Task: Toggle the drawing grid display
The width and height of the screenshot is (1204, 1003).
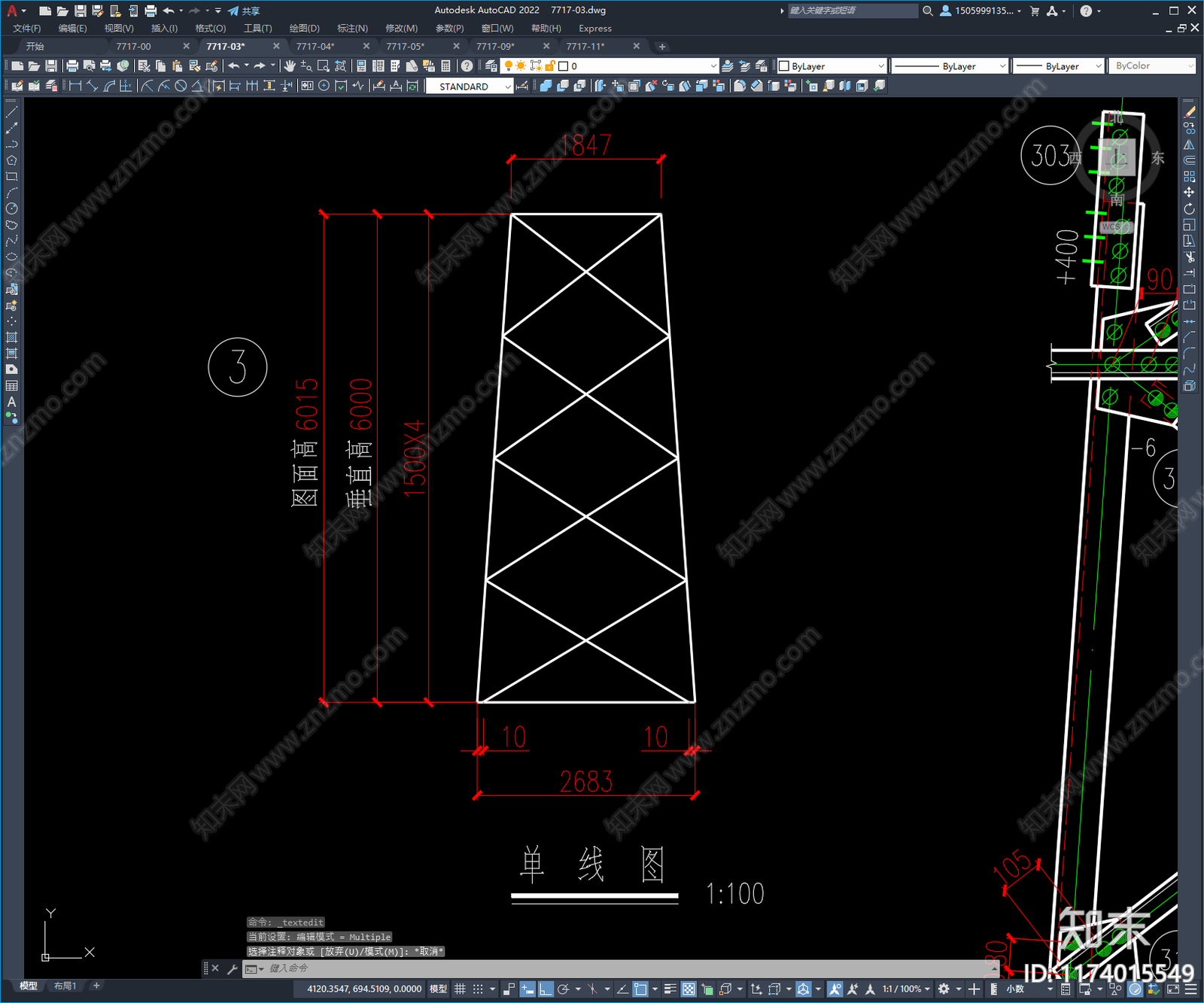Action: pos(460,989)
